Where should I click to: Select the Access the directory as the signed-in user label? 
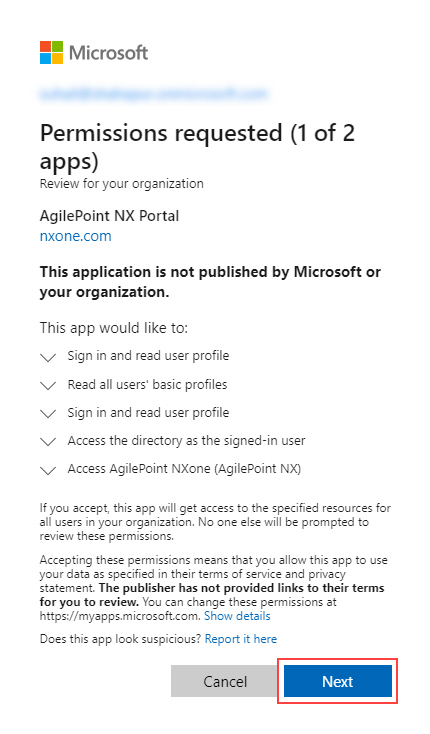click(x=186, y=441)
